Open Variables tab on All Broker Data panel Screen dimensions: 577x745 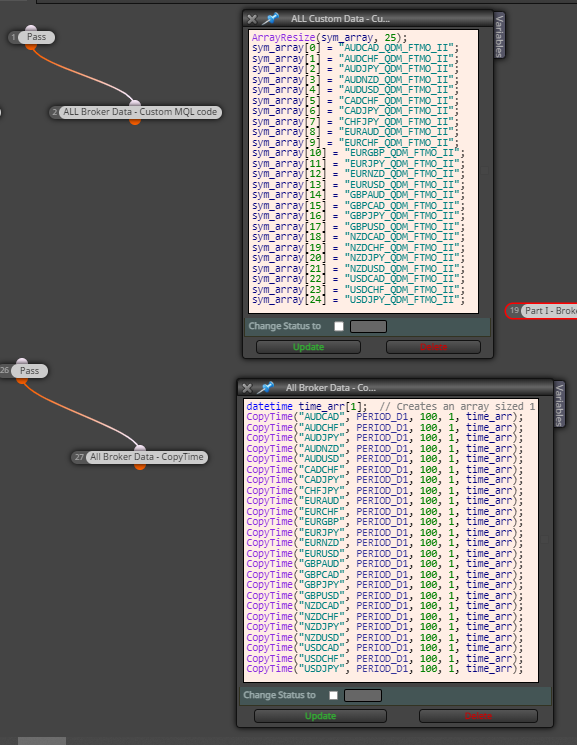click(x=559, y=405)
